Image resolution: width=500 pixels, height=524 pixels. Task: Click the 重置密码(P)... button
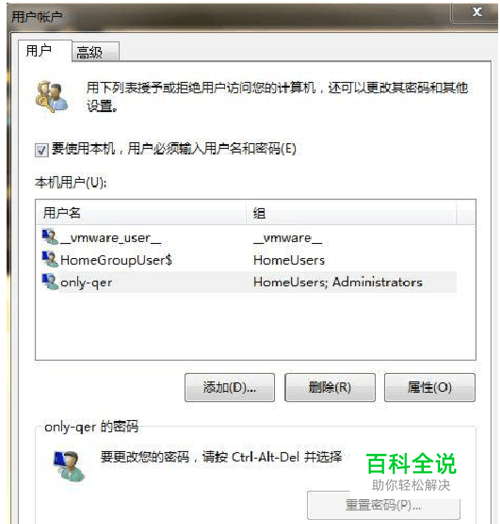pyautogui.click(x=383, y=505)
